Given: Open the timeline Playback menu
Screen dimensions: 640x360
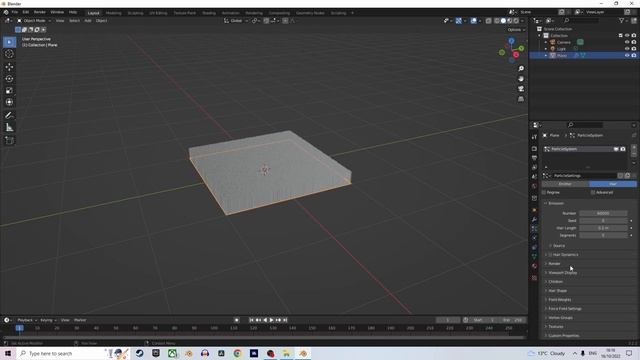Looking at the screenshot, I should [x=27, y=320].
